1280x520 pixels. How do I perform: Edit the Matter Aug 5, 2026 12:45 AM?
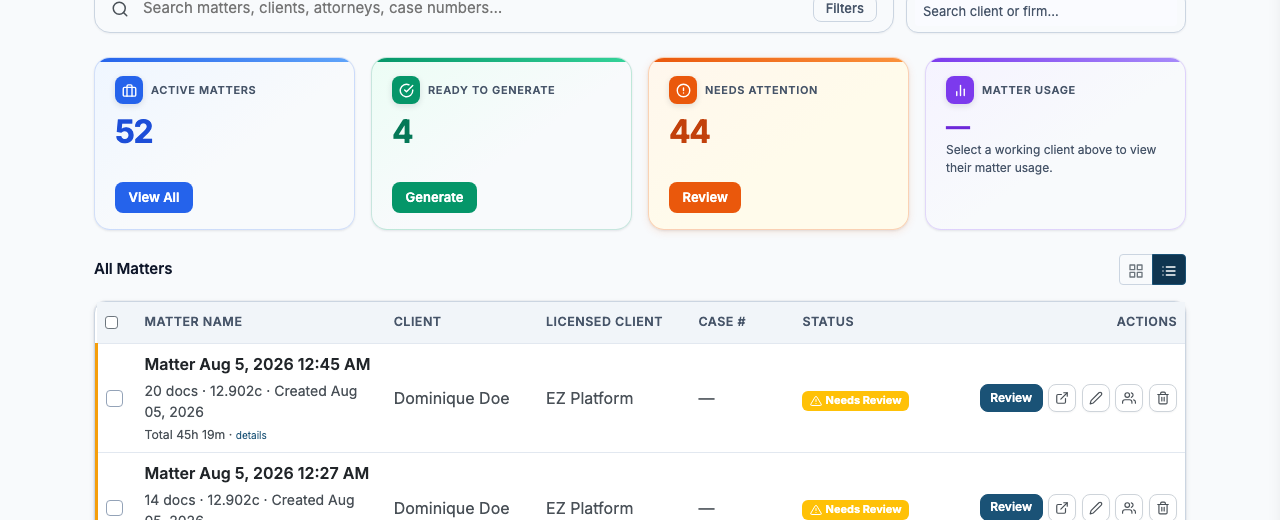1096,398
